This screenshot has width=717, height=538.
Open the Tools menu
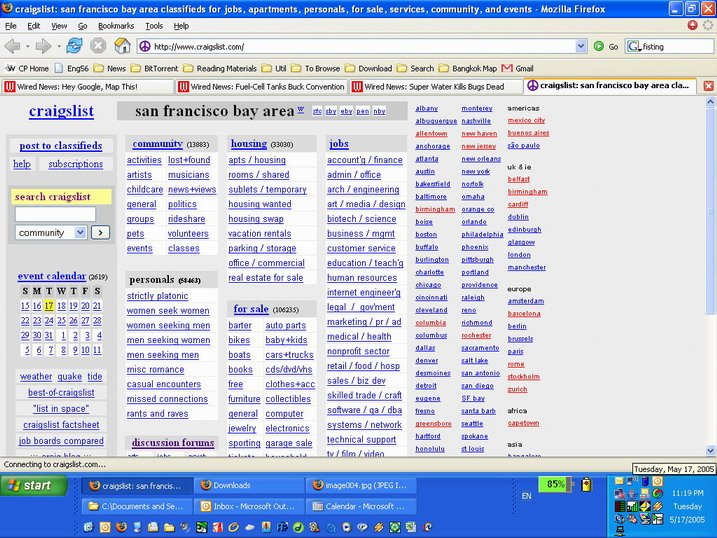tap(154, 26)
